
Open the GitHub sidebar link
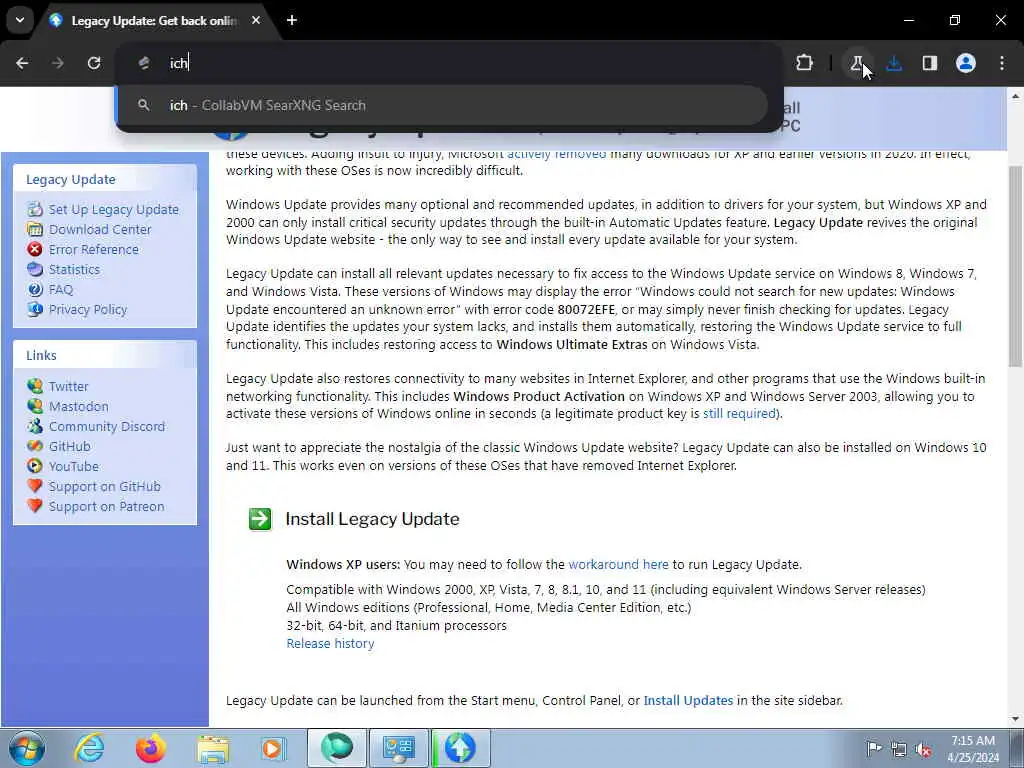click(69, 447)
